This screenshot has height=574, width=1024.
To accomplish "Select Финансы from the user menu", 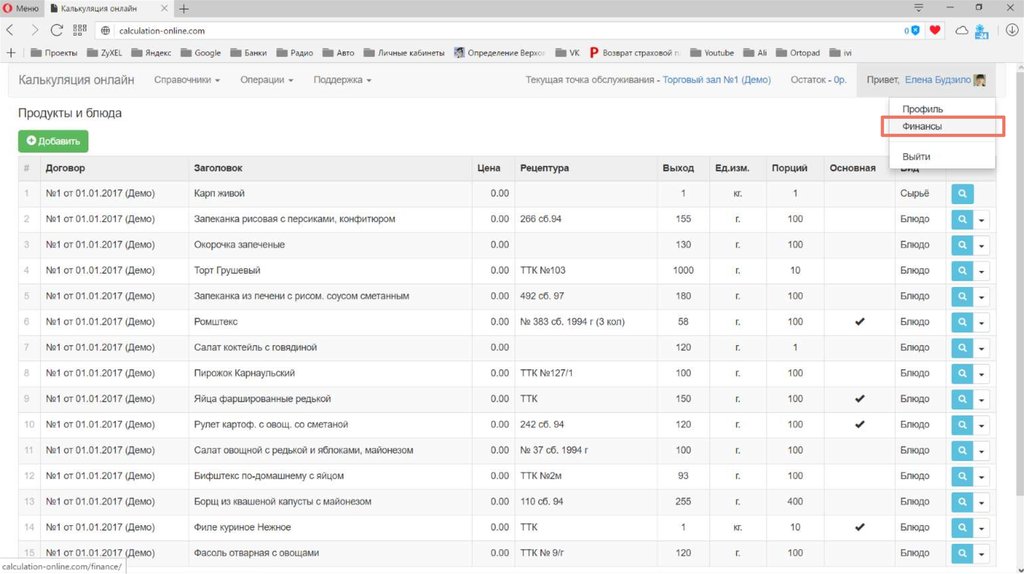I will [922, 127].
